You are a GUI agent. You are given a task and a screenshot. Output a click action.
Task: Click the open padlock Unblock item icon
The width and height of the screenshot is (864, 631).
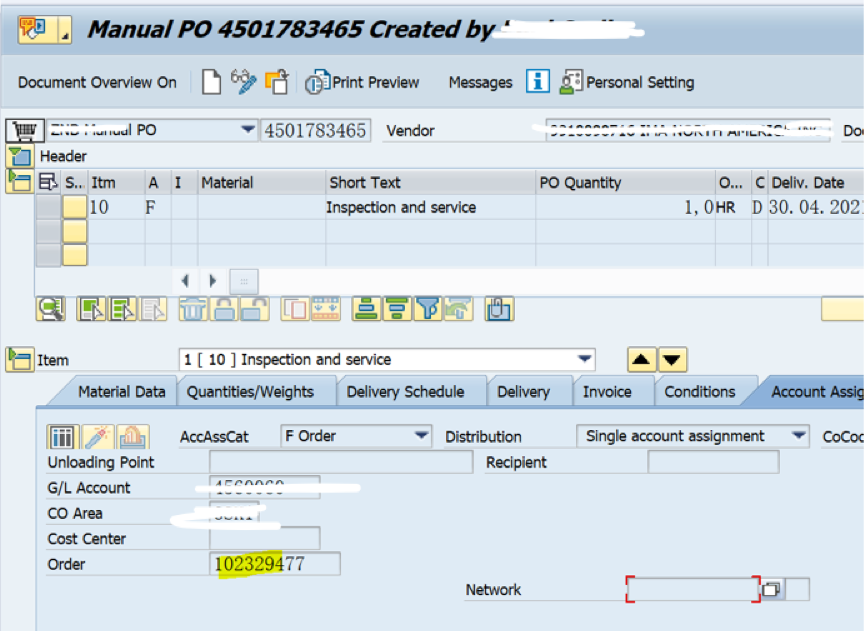pyautogui.click(x=255, y=309)
